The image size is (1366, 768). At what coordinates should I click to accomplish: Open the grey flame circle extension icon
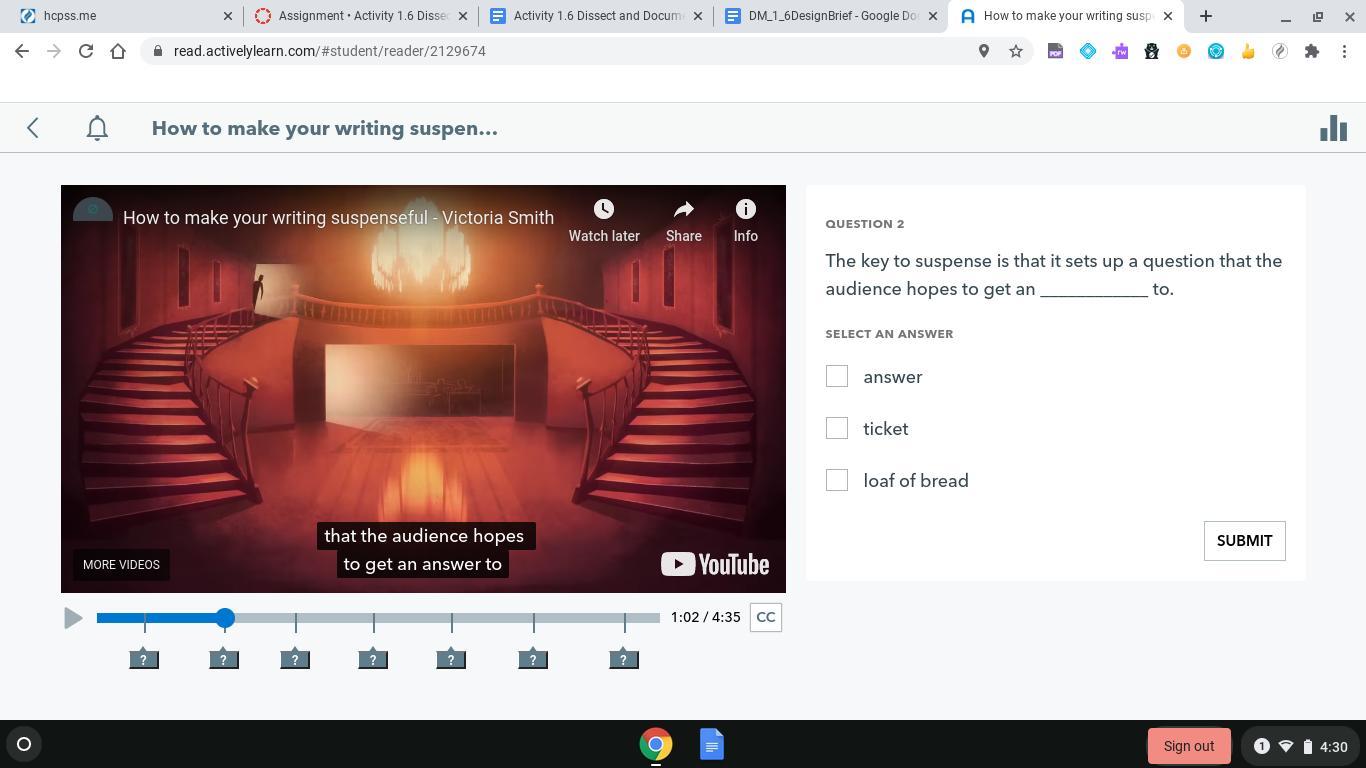1280,51
